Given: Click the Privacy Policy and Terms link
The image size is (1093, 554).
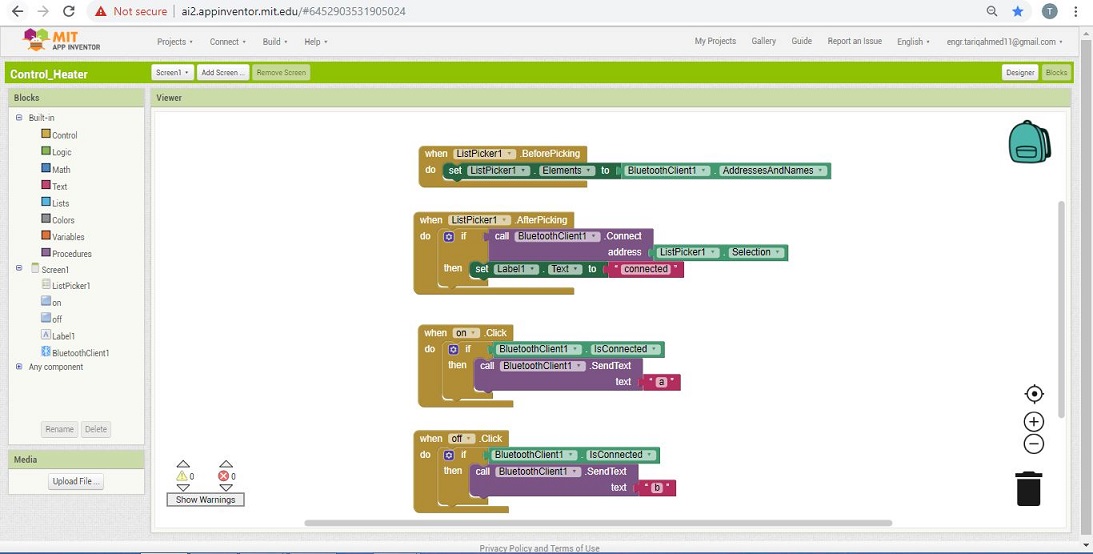Looking at the screenshot, I should 539,548.
